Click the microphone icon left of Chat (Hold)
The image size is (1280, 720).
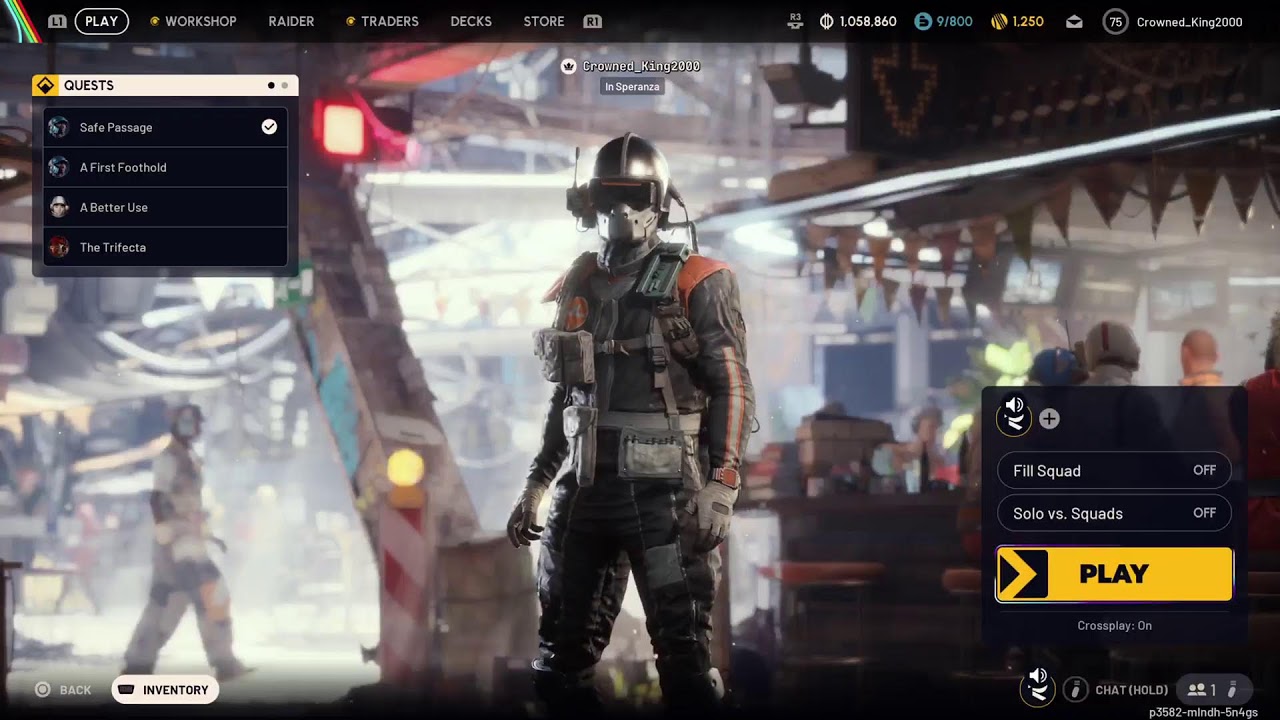coord(1075,689)
